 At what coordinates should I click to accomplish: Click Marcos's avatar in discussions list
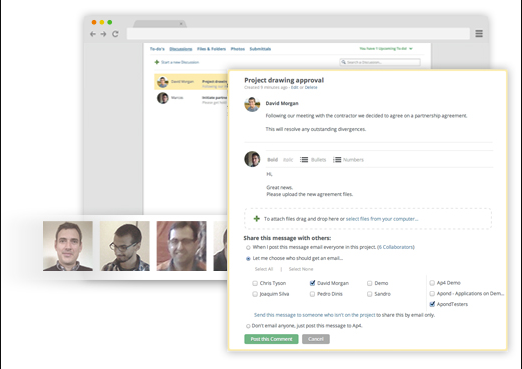tap(163, 98)
